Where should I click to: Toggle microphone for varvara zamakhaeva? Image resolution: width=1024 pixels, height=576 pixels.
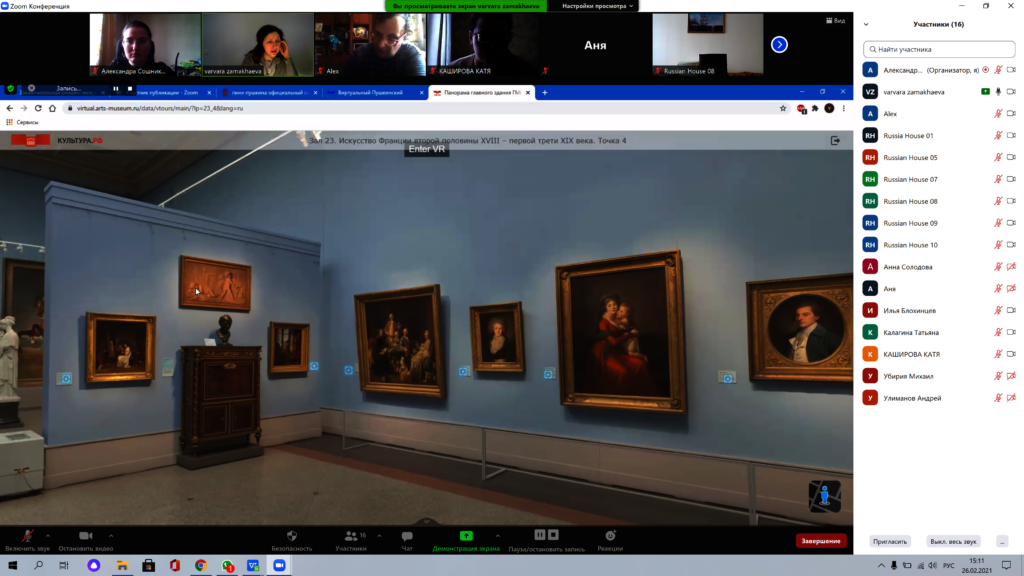(998, 92)
